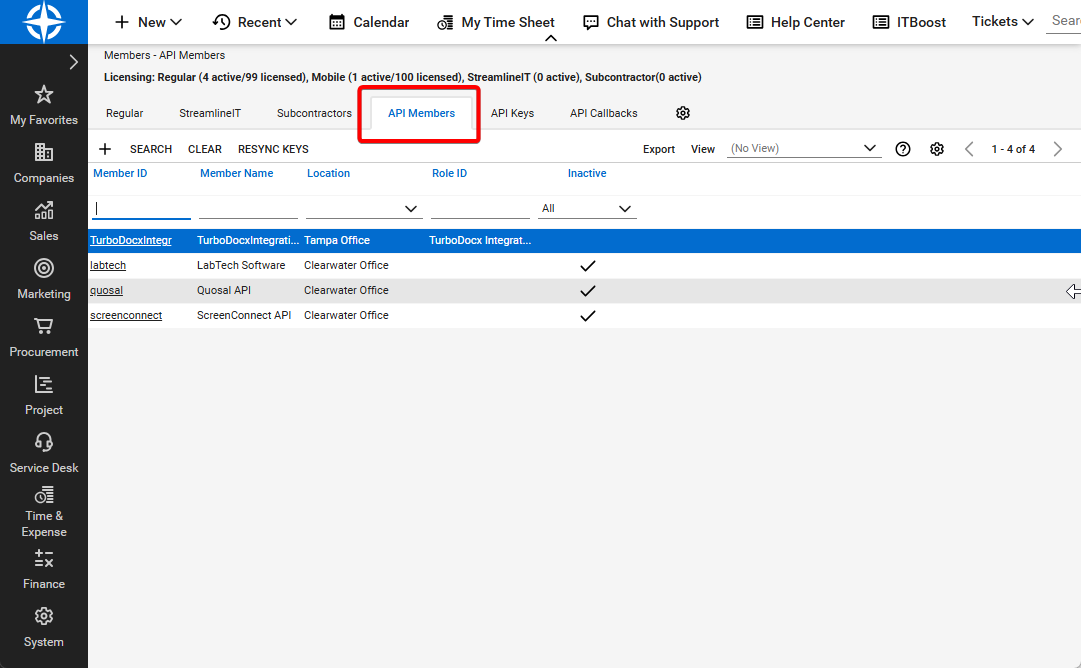Screen dimensions: 1081x668
Task: Click the ConnectWise compass logo
Action: pos(44,21)
